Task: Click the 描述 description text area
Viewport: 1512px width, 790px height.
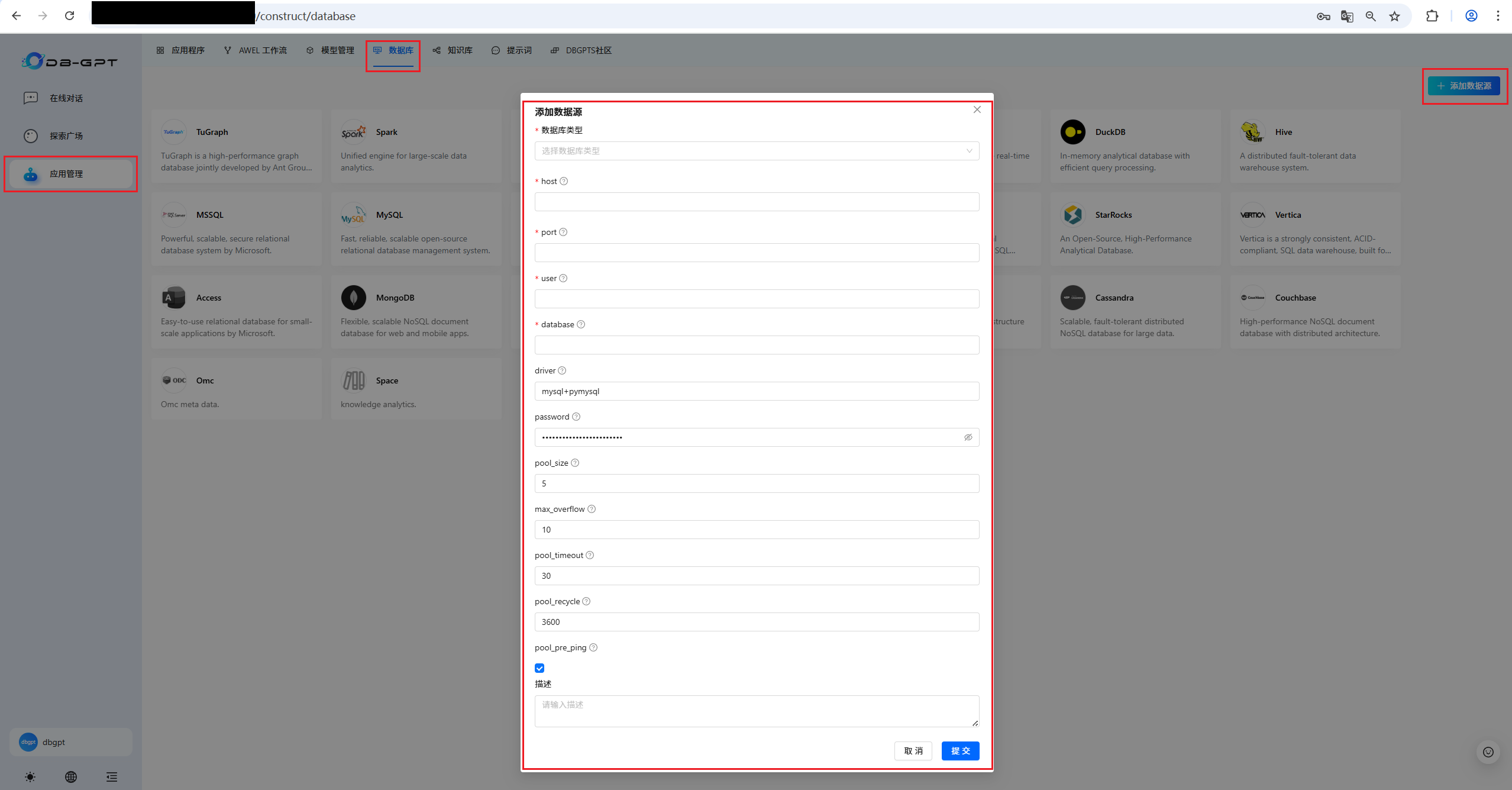Action: [757, 711]
